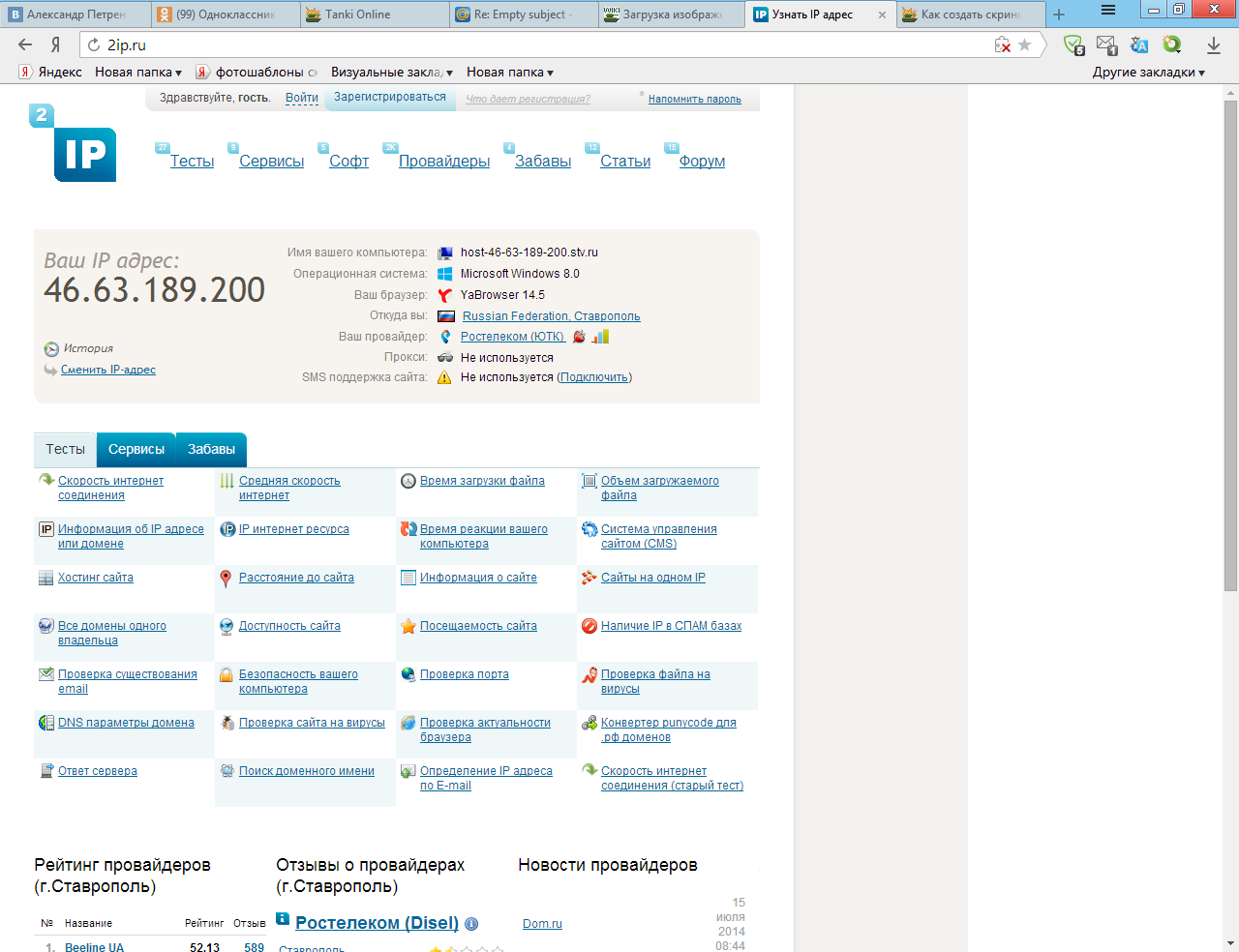Open the Статьи top menu item
The height and width of the screenshot is (952, 1239).
[x=625, y=161]
